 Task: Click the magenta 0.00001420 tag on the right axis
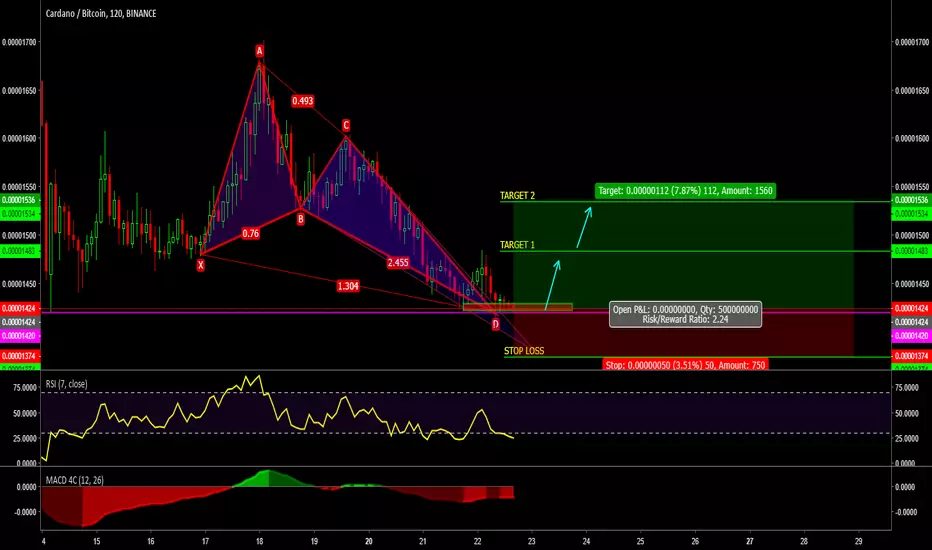click(x=912, y=336)
